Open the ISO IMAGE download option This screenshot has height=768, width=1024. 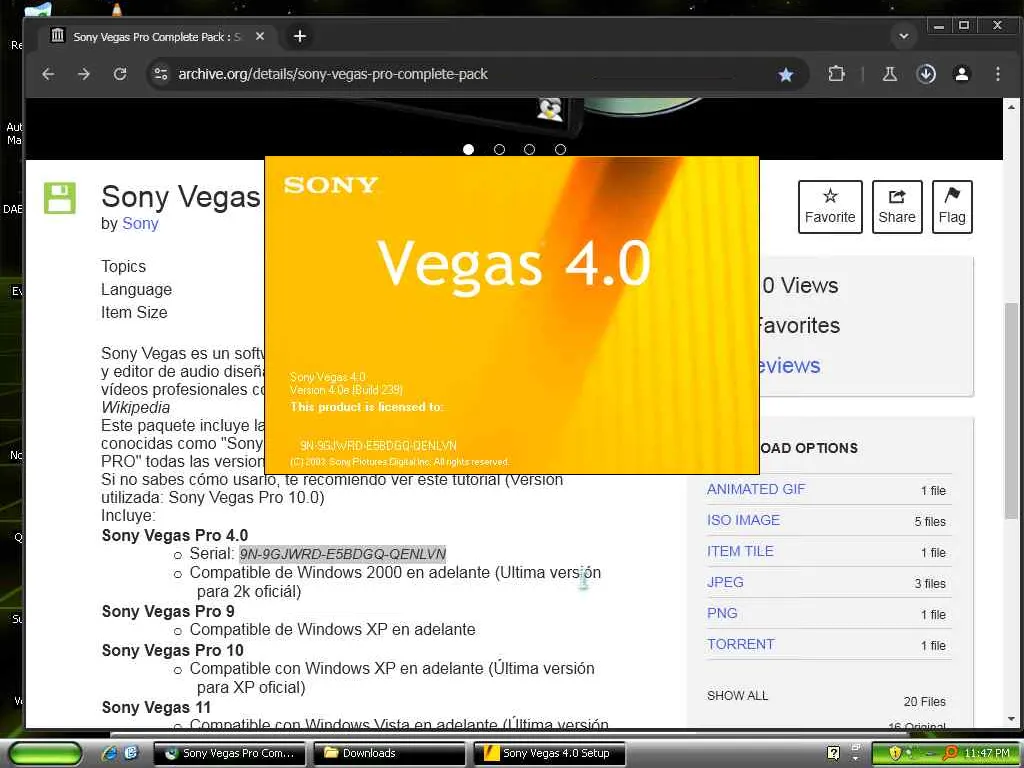point(743,520)
